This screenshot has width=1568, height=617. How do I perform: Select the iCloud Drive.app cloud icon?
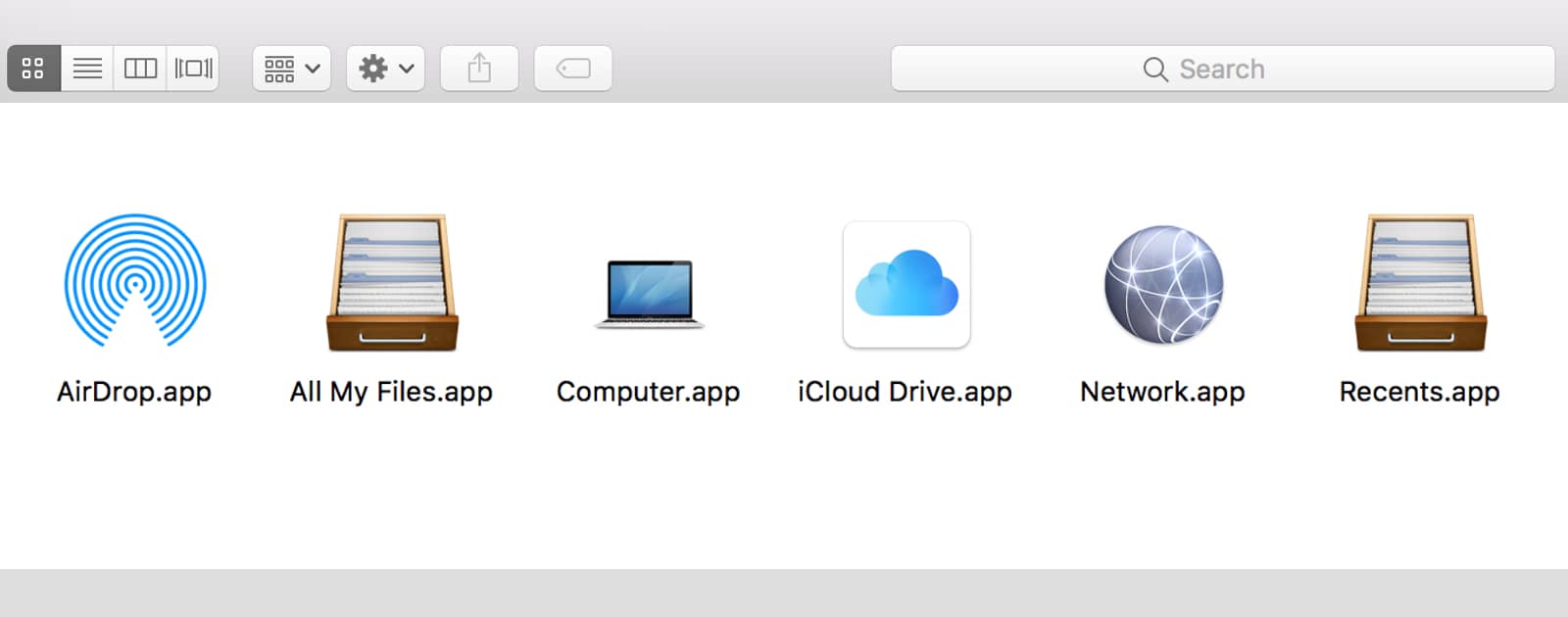906,284
